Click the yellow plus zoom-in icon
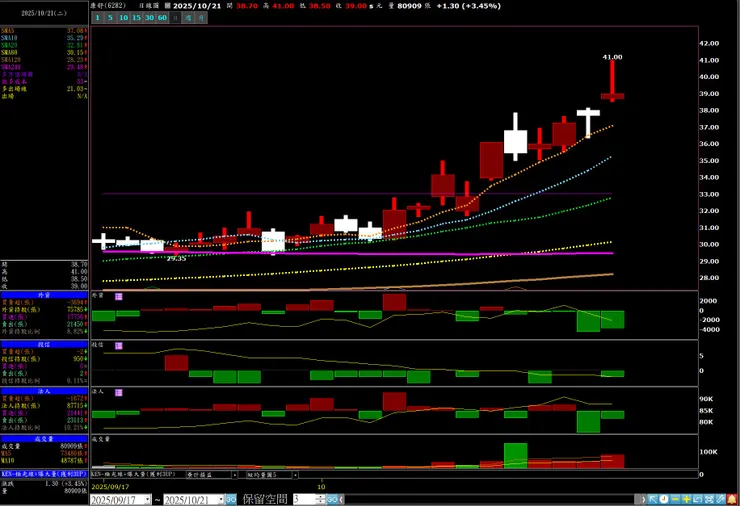The height and width of the screenshot is (506, 740). [x=686, y=499]
